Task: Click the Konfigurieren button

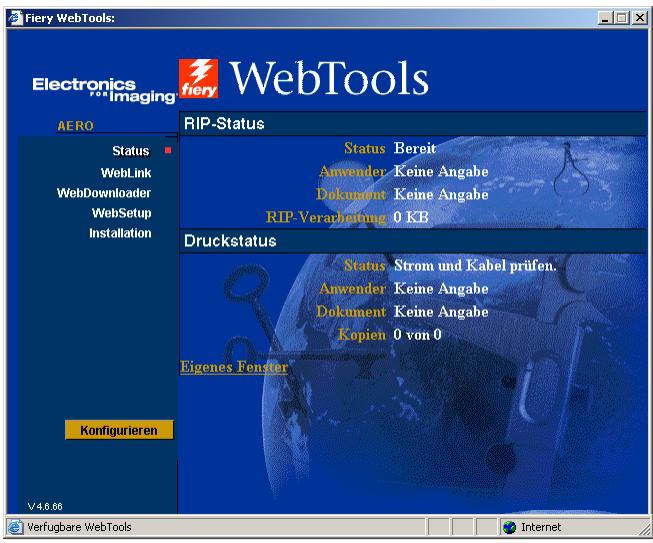Action: pos(119,430)
